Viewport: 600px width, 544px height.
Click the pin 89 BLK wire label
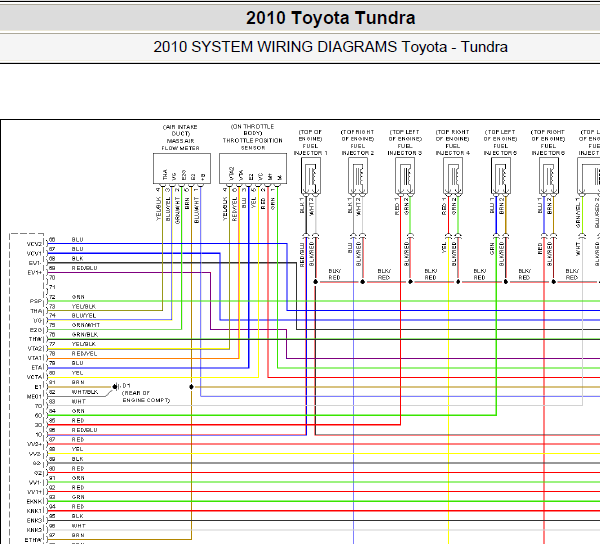(x=77, y=459)
